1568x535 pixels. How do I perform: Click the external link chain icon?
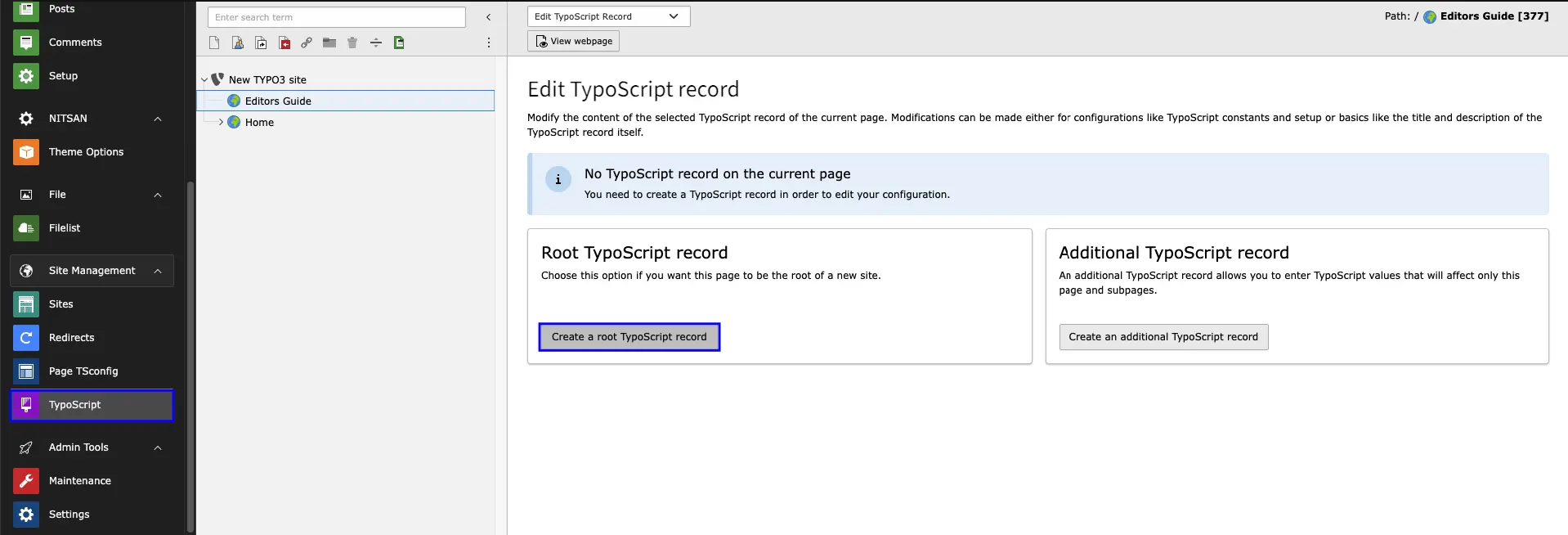click(x=307, y=43)
